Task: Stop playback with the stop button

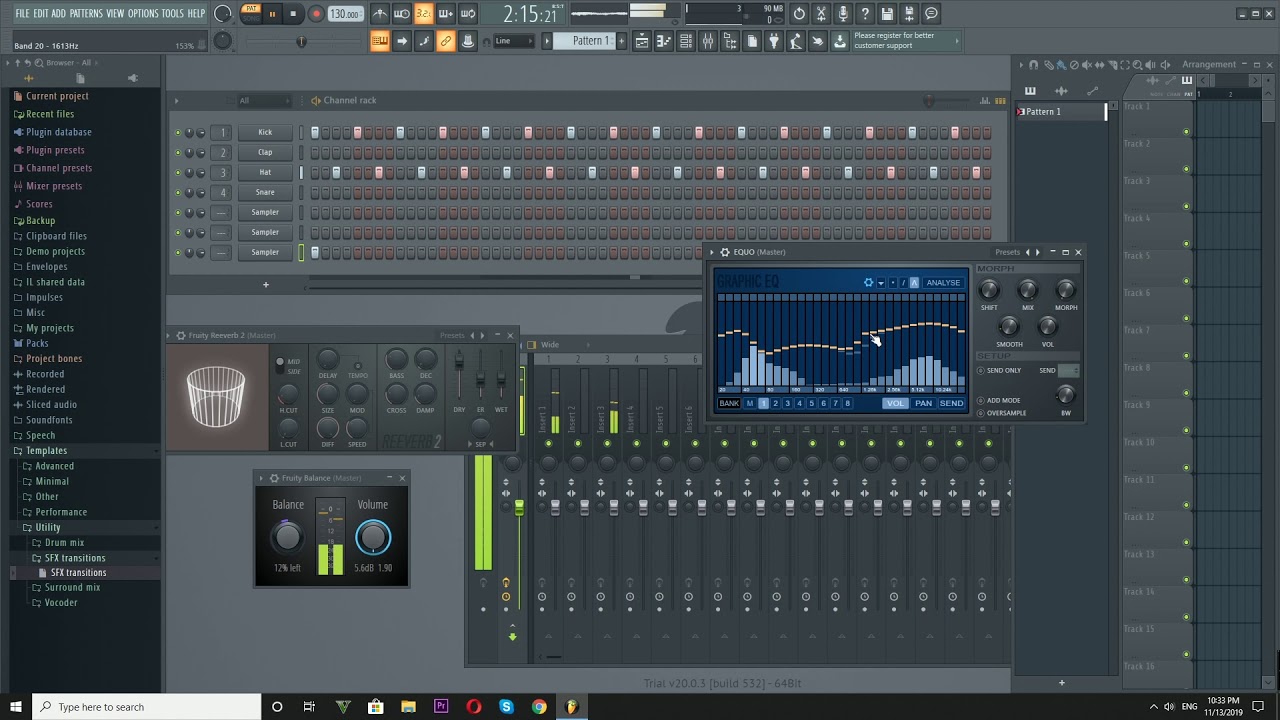Action: click(293, 14)
